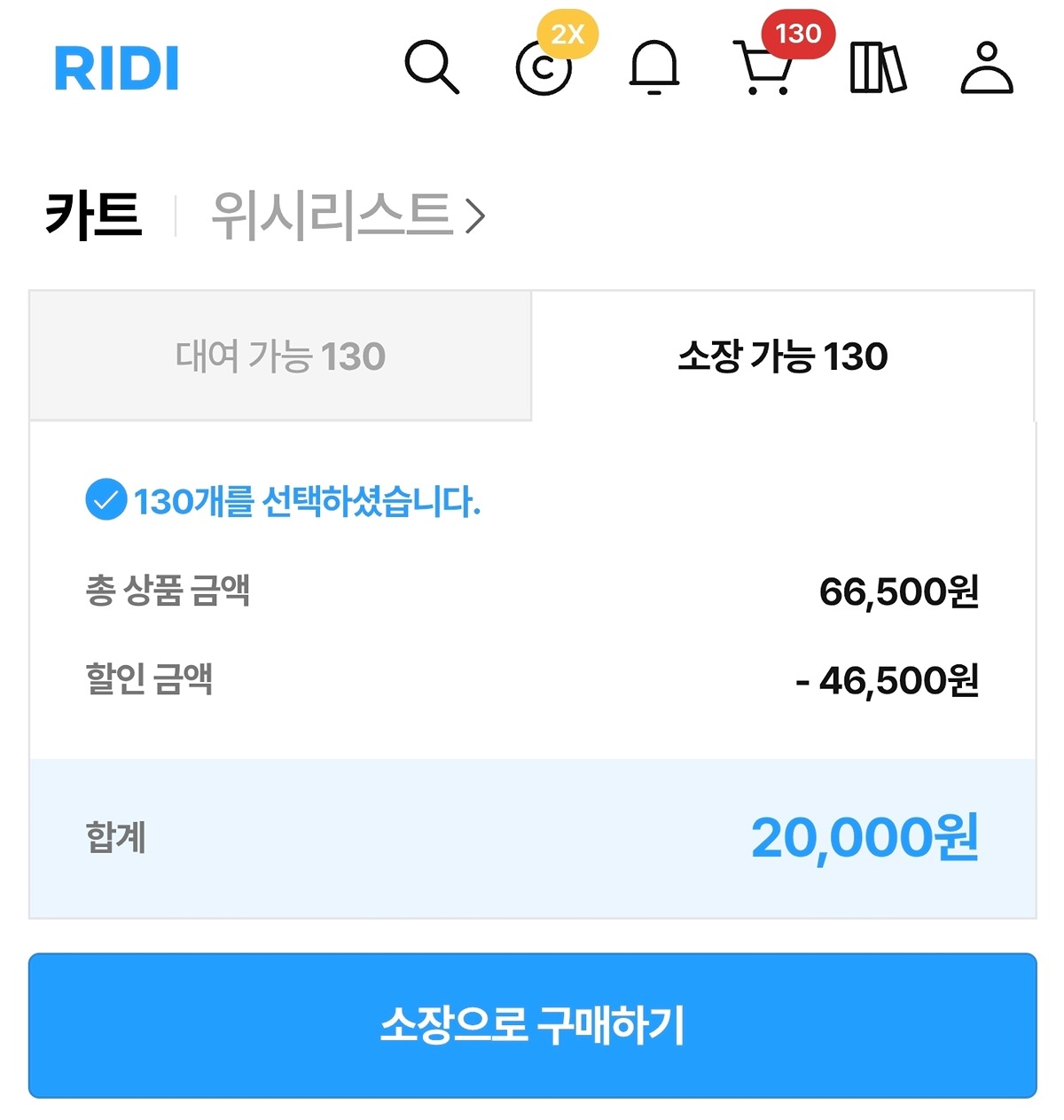The height and width of the screenshot is (1120, 1064).
Task: Expand the 위시리스트 chevron arrow
Action: tap(476, 216)
